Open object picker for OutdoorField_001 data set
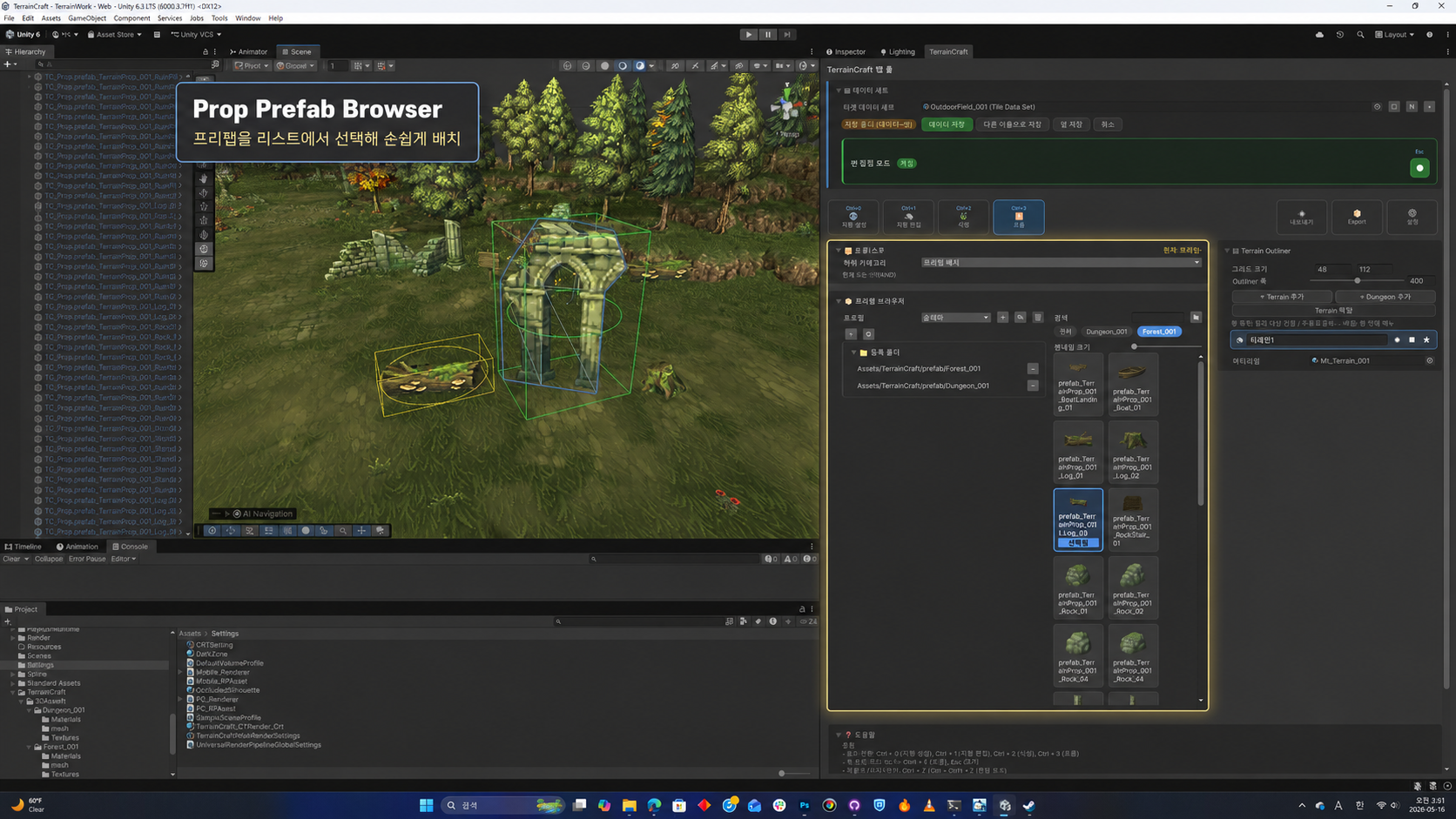Image resolution: width=1456 pixels, height=819 pixels. point(1377,107)
